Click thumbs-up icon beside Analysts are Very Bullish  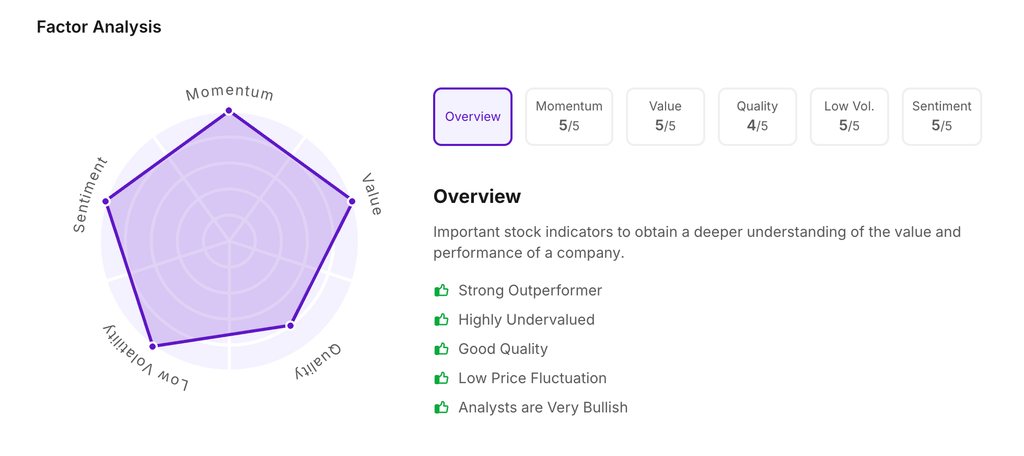(x=441, y=407)
